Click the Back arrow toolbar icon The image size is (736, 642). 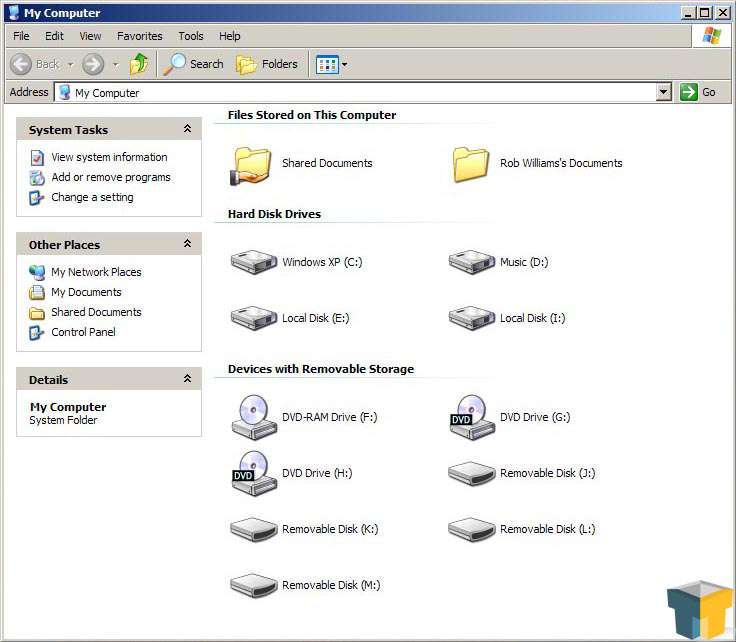pos(21,64)
